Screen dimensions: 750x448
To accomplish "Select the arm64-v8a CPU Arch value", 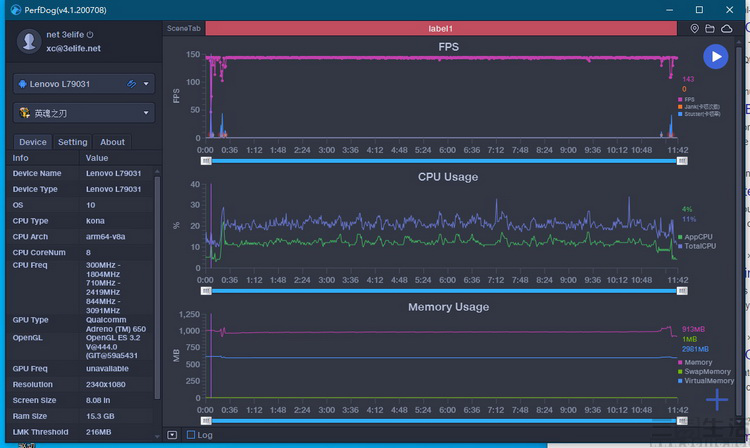I will (x=105, y=237).
